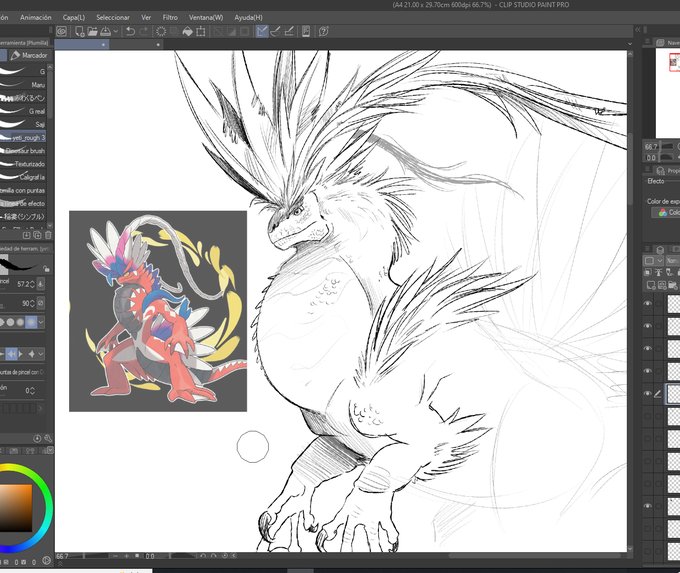680x573 pixels.
Task: Open the CLIP STUDIO launcher icon
Action: tap(62, 32)
